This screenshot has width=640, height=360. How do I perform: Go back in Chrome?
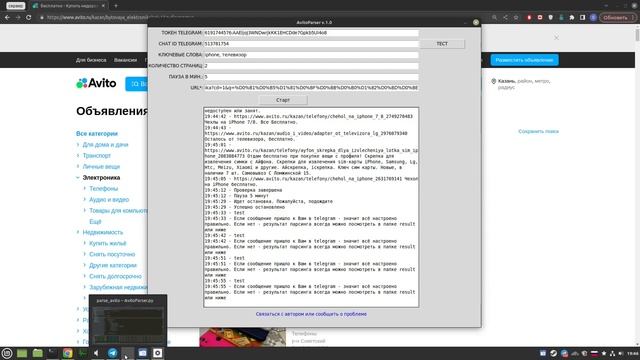tap(7, 18)
